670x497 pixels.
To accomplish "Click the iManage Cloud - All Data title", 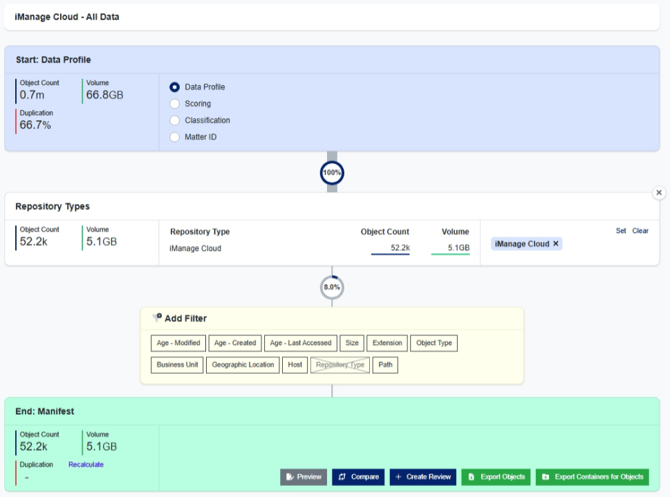I will click(67, 17).
